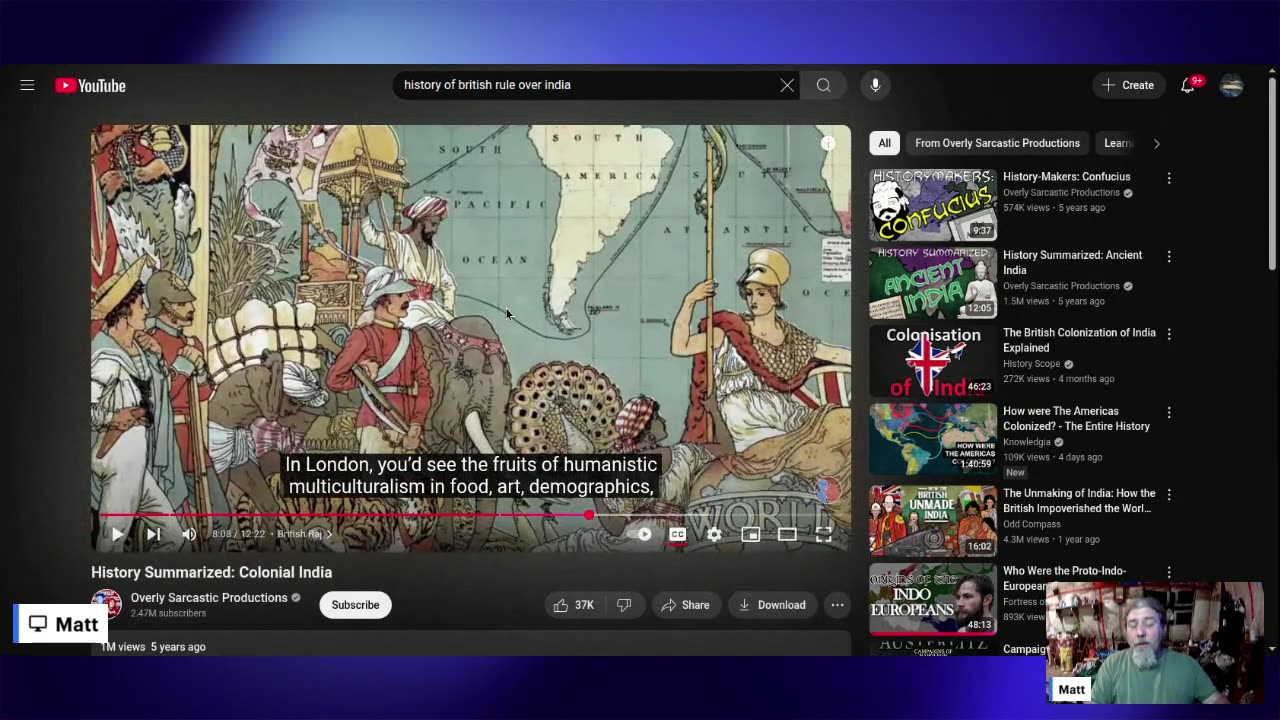Enter fullscreen mode
This screenshot has height=720, width=1280.
(823, 534)
